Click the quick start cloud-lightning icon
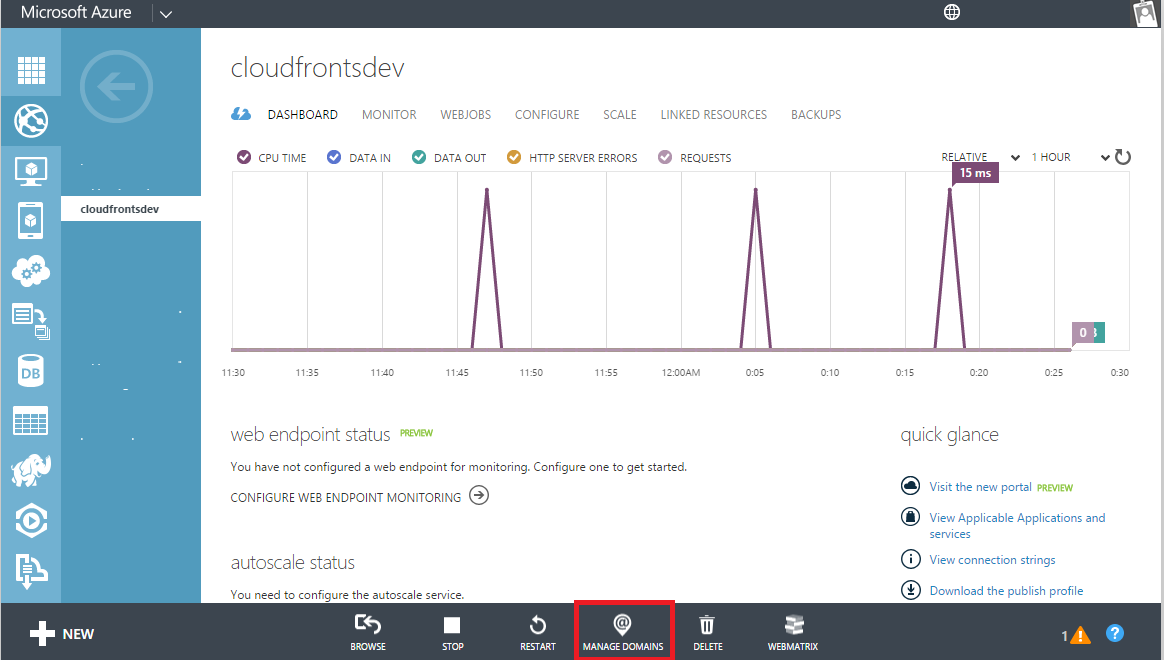 241,114
